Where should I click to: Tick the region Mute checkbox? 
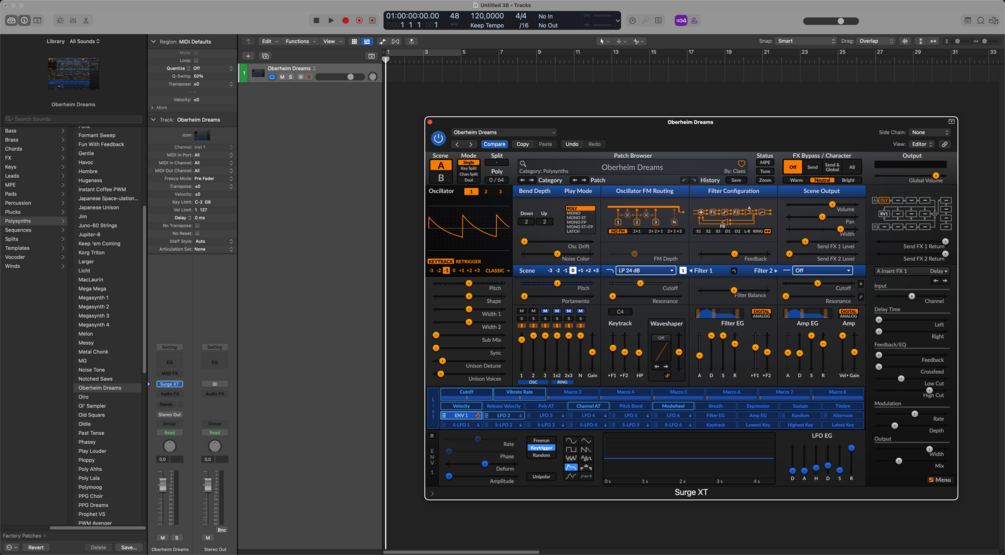point(196,53)
